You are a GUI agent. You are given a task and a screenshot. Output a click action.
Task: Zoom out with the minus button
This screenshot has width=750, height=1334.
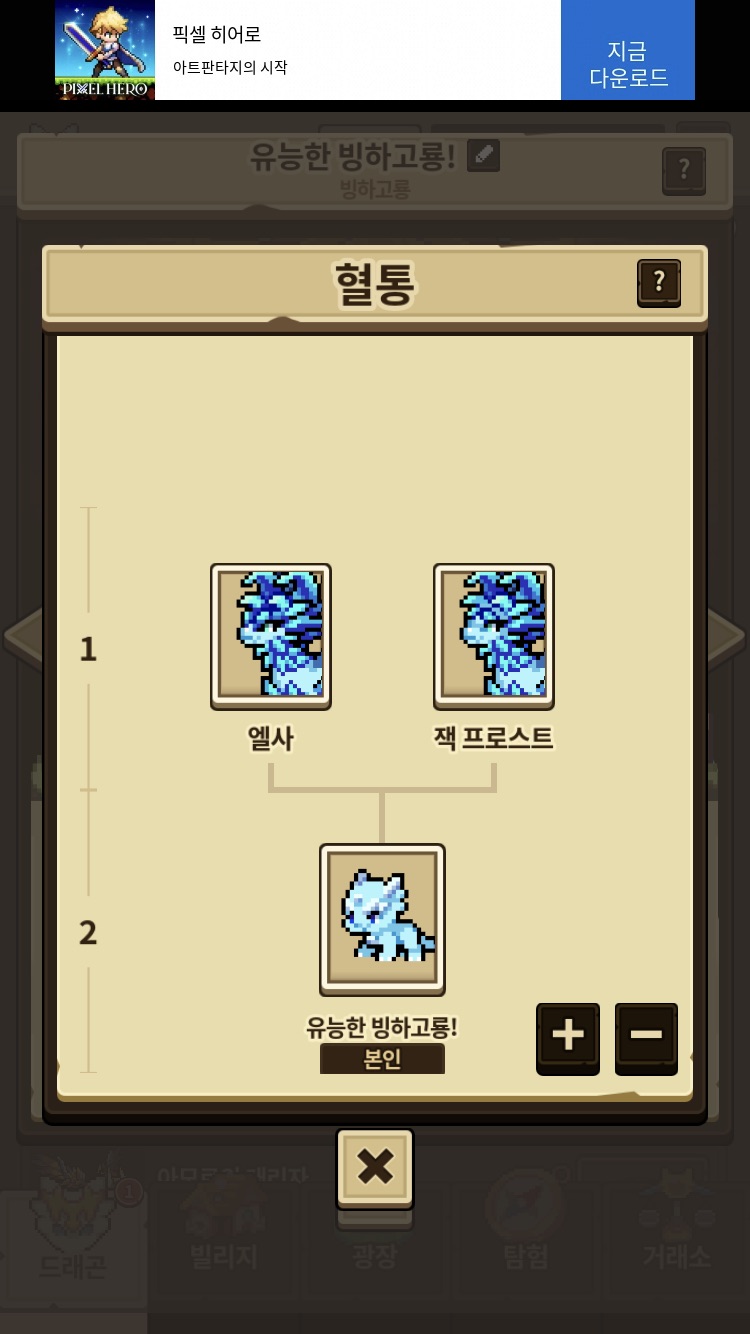tap(646, 1038)
